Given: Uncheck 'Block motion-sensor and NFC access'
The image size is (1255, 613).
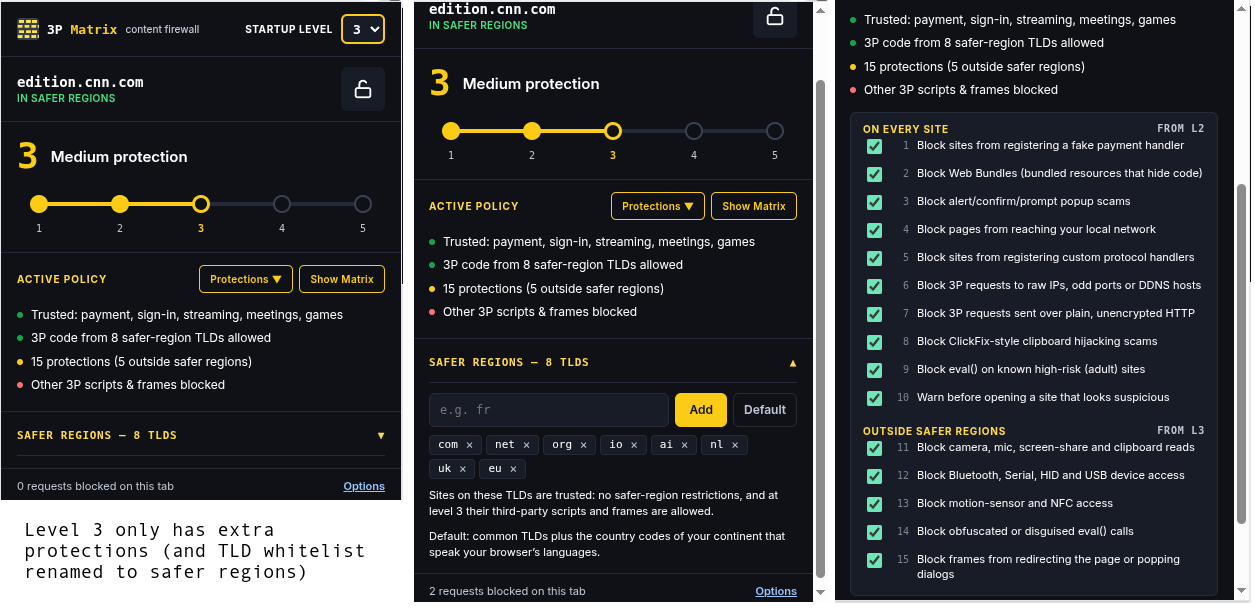Looking at the screenshot, I should 874,504.
